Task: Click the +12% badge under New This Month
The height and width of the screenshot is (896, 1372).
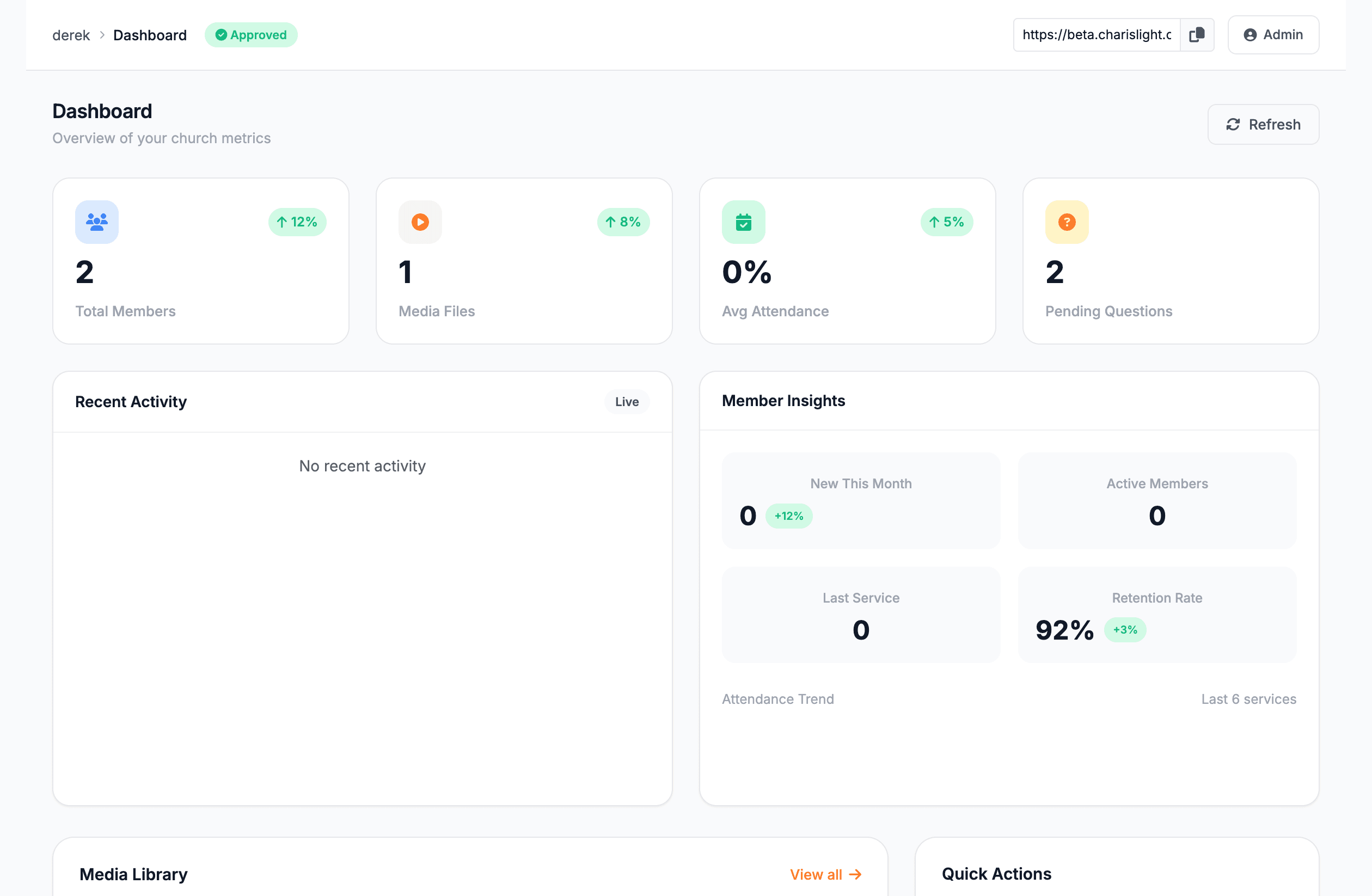Action: pyautogui.click(x=789, y=515)
